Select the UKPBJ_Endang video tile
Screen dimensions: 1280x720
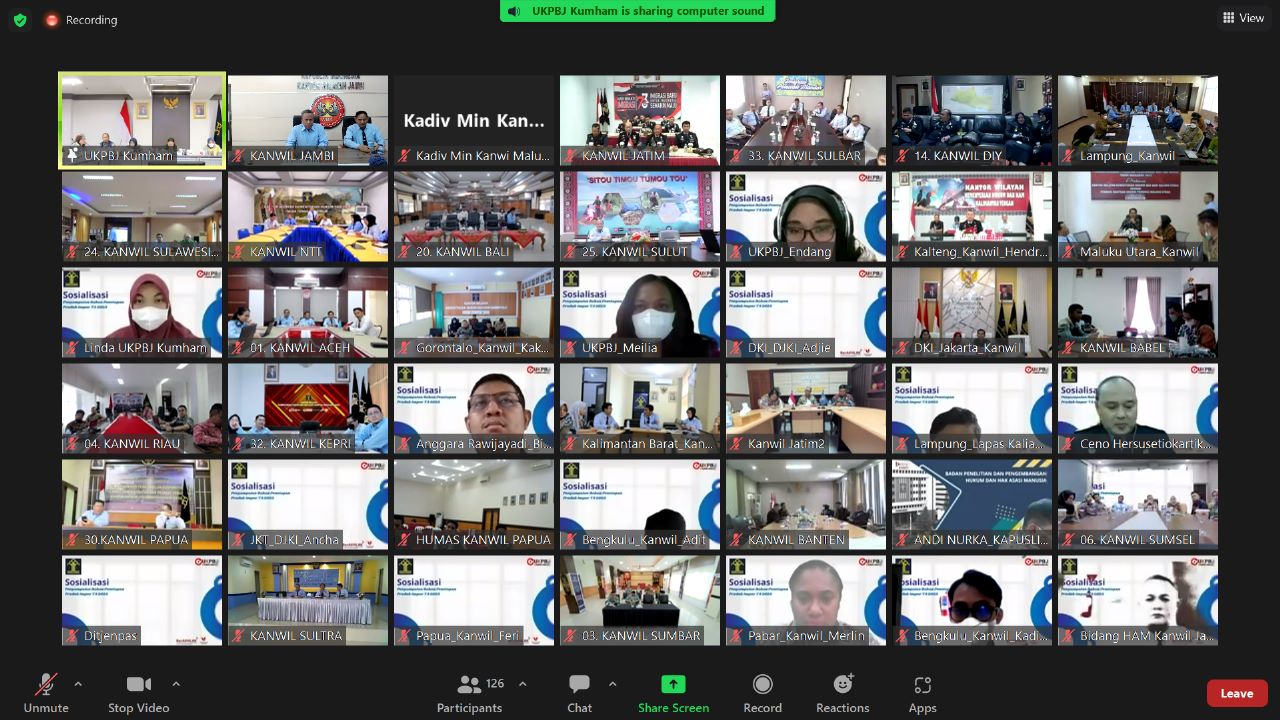[806, 216]
